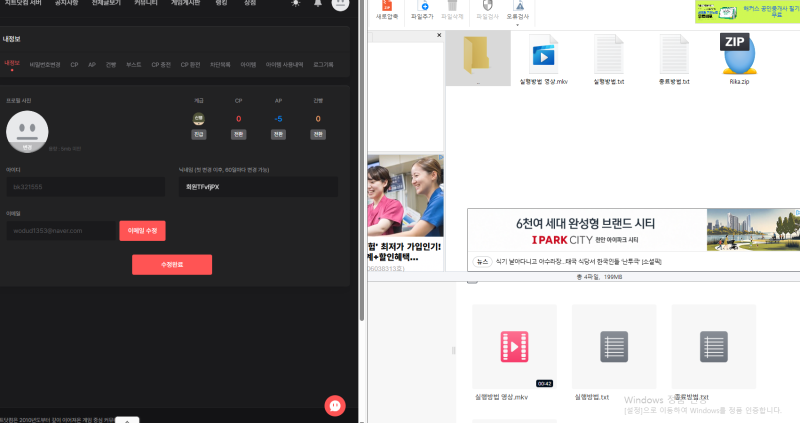Screen dimensions: 800x423
Task: Open the red chat support bubble
Action: click(335, 406)
